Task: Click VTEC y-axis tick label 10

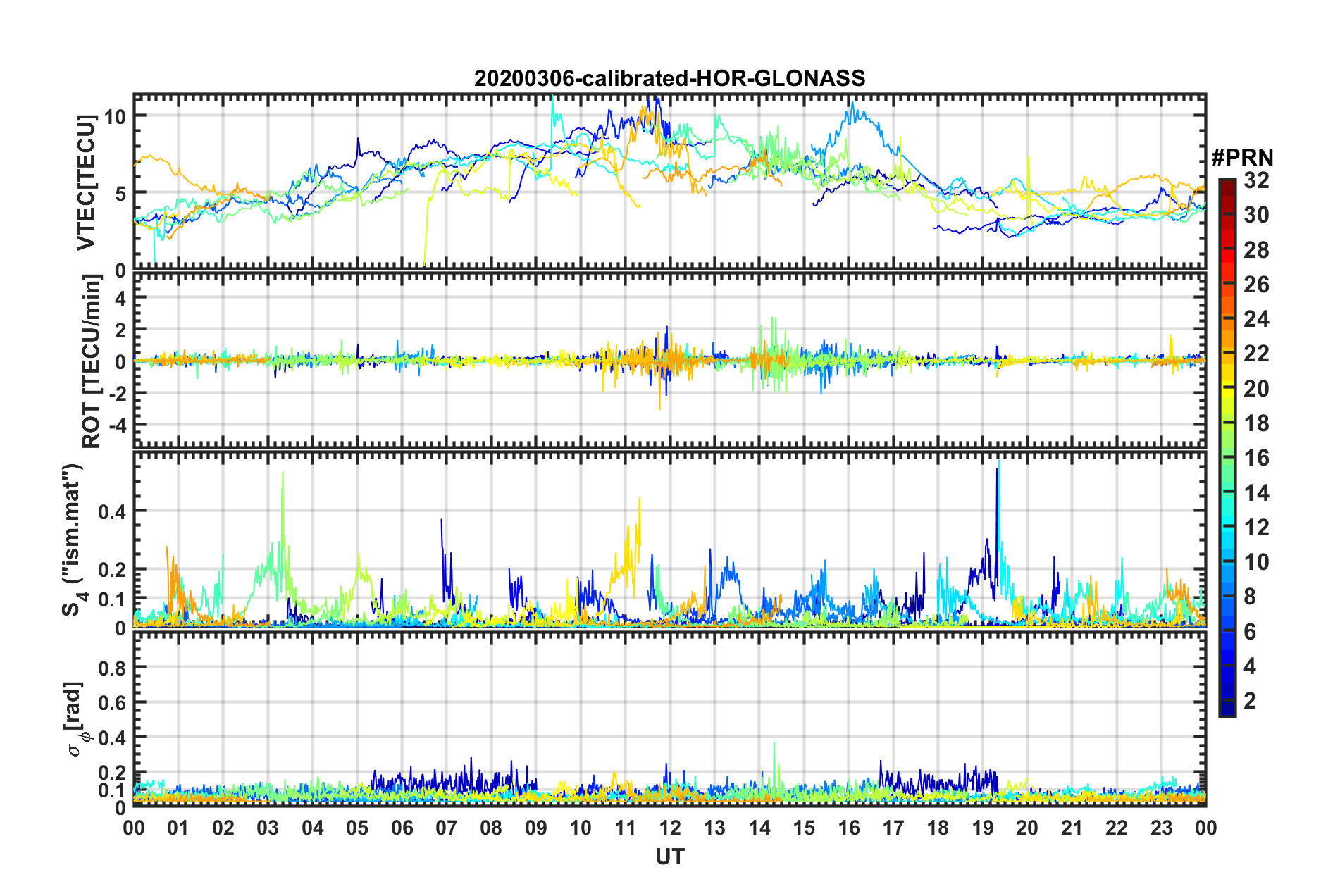Action: pos(115,116)
